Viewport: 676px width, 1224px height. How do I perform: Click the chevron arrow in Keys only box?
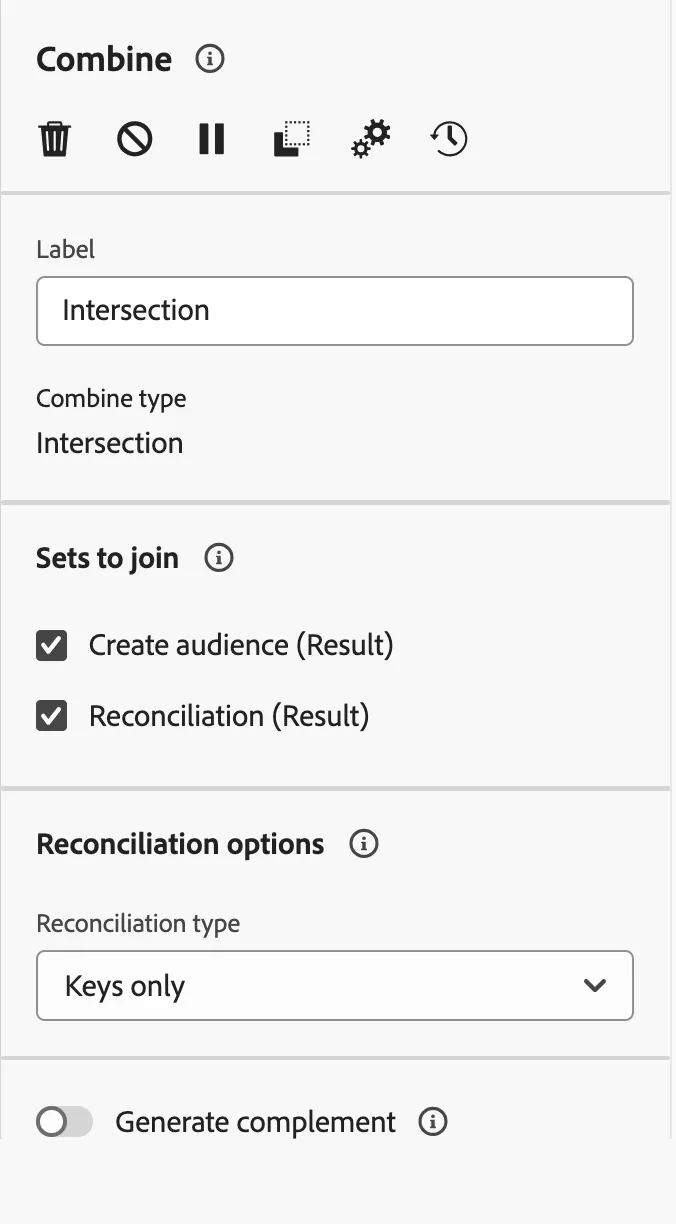(x=595, y=986)
